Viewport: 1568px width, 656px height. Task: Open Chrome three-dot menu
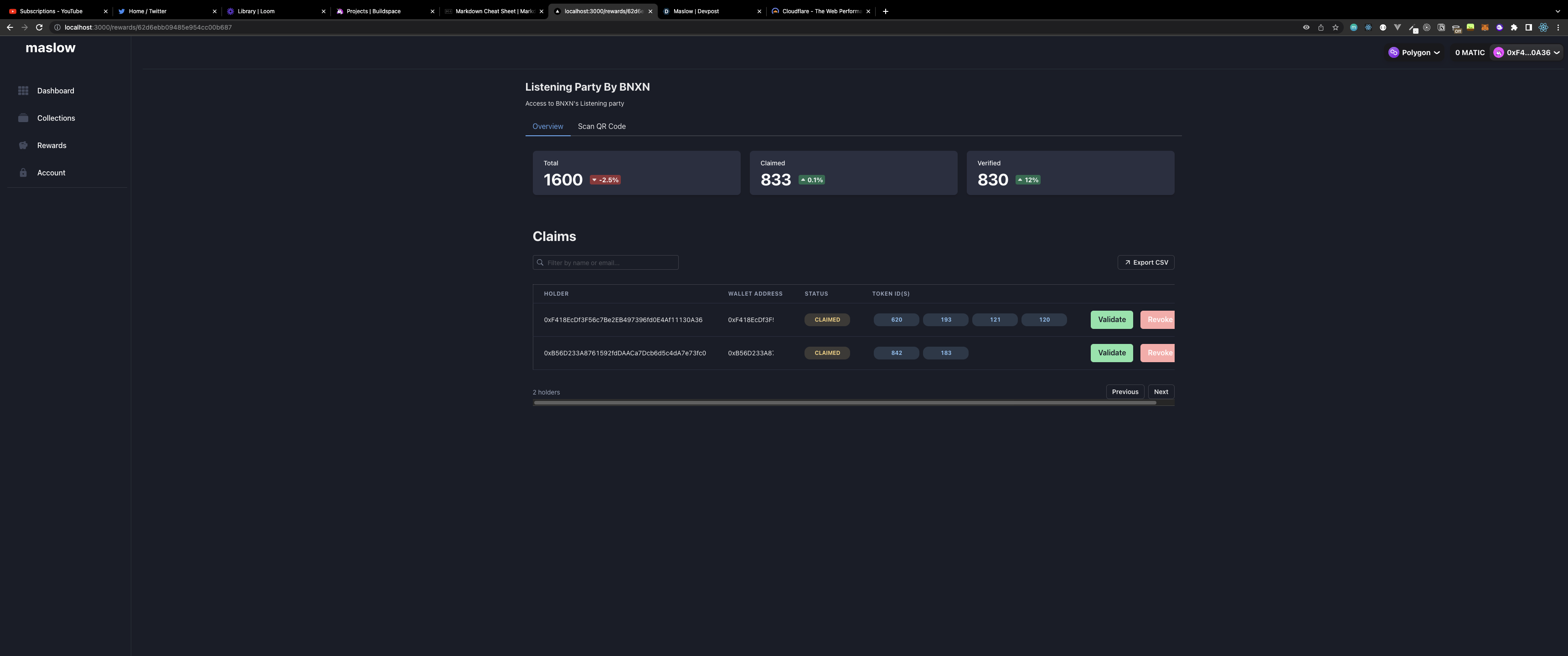pyautogui.click(x=1558, y=27)
